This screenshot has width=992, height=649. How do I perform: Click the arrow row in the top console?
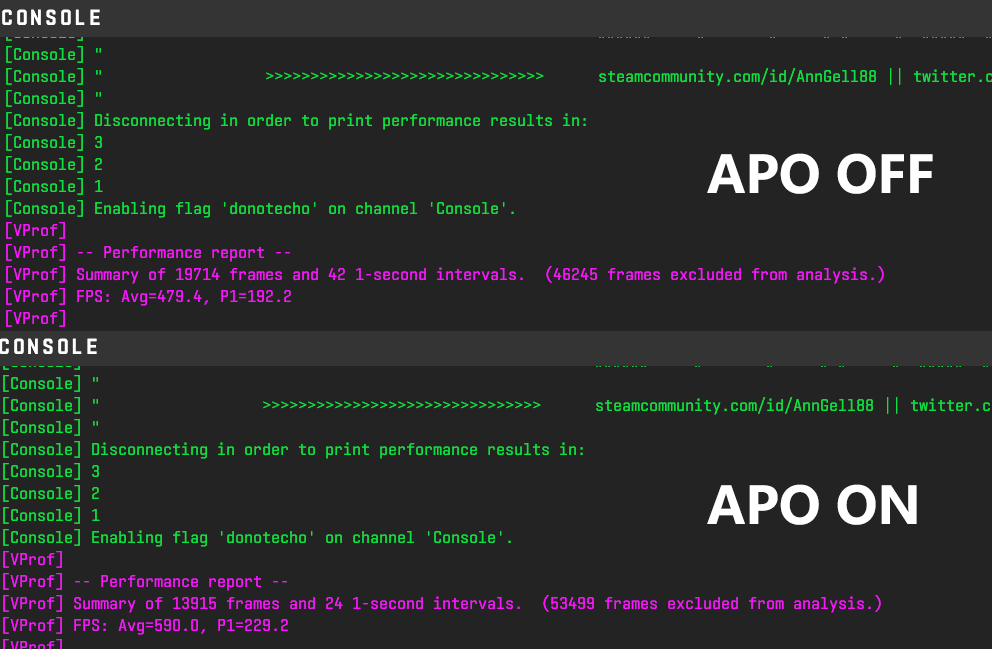404,77
